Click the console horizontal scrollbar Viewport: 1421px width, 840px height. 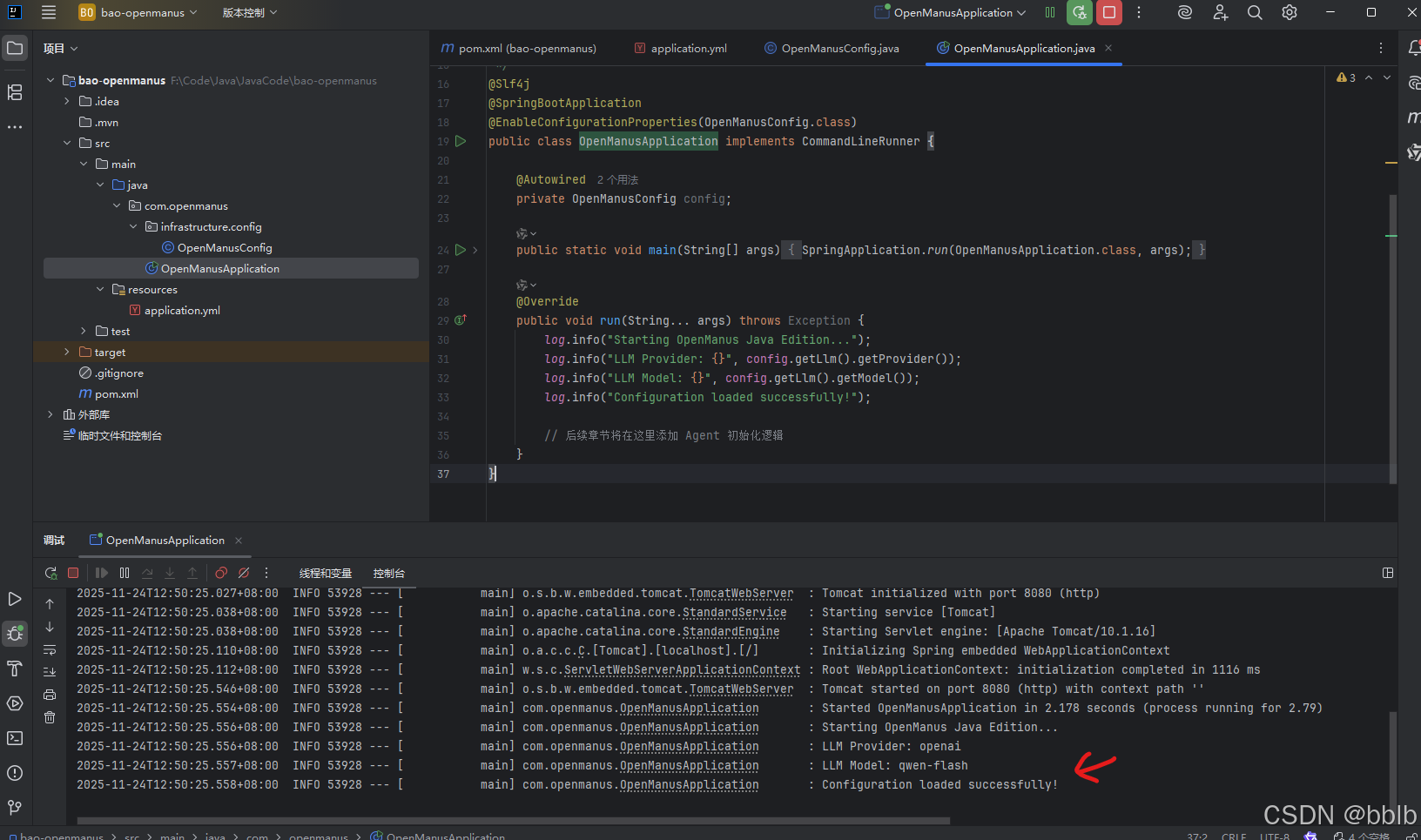click(x=514, y=820)
